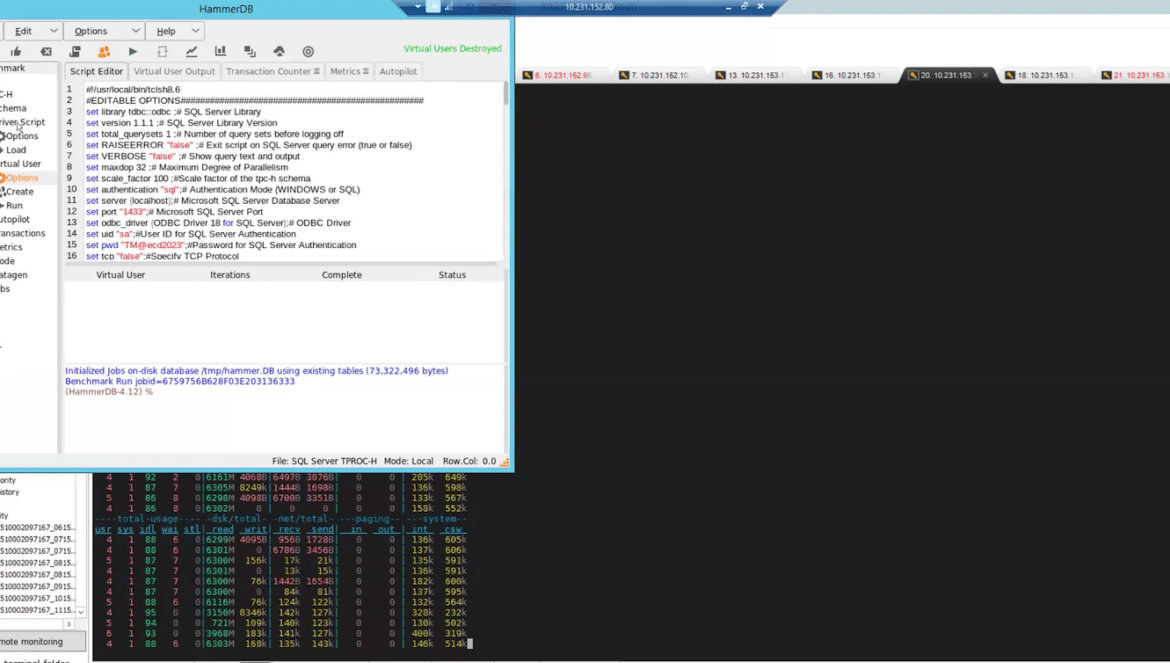Screen dimensions: 1170x663
Task: Switch to the Virtual User Output tab
Action: click(174, 72)
